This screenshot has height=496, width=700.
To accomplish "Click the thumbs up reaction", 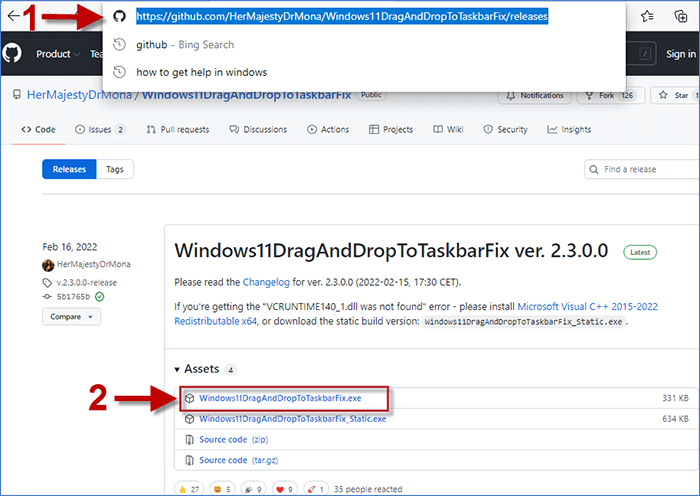I will tap(190, 489).
